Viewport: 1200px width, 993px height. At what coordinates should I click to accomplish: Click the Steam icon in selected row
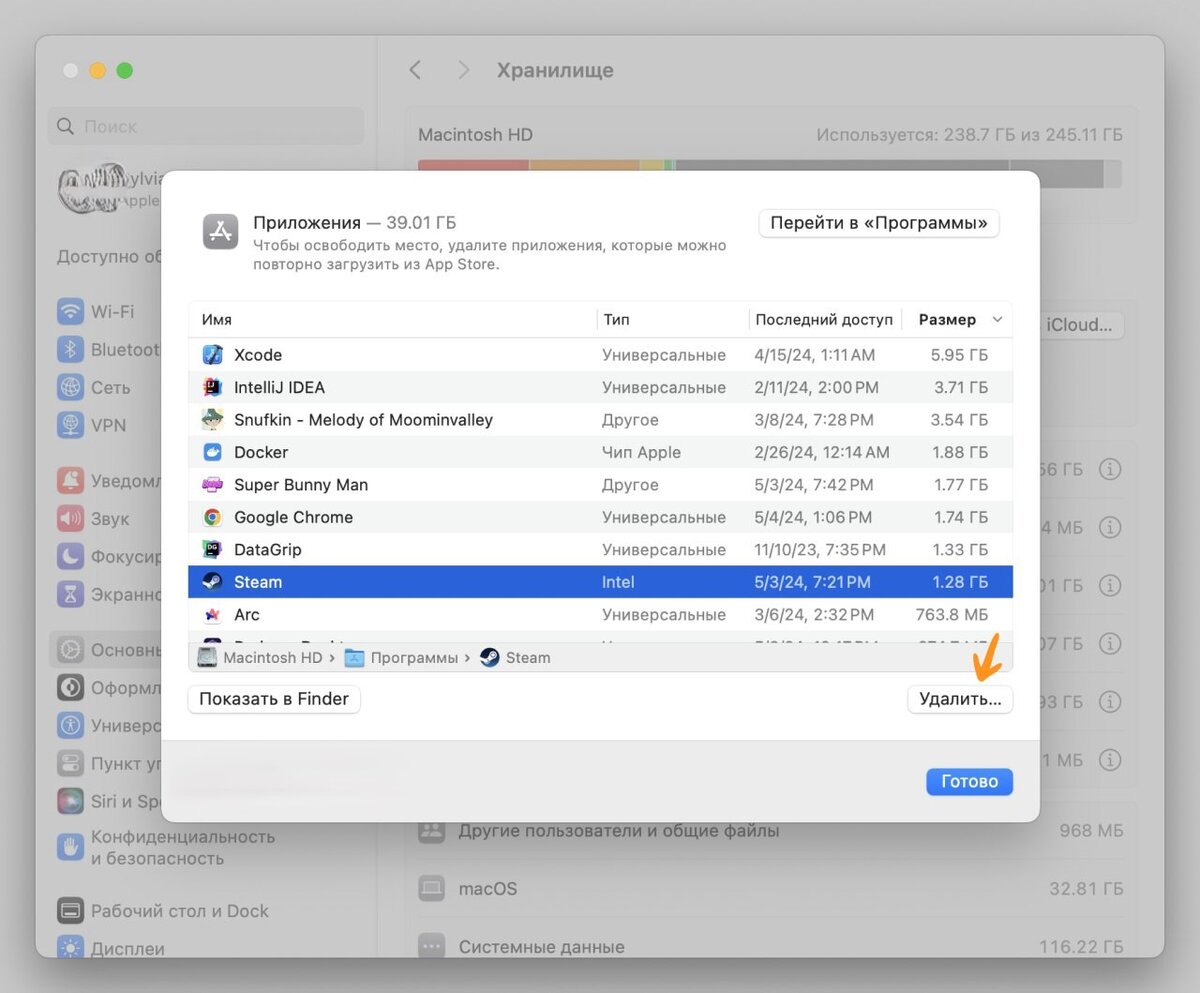[x=212, y=582]
